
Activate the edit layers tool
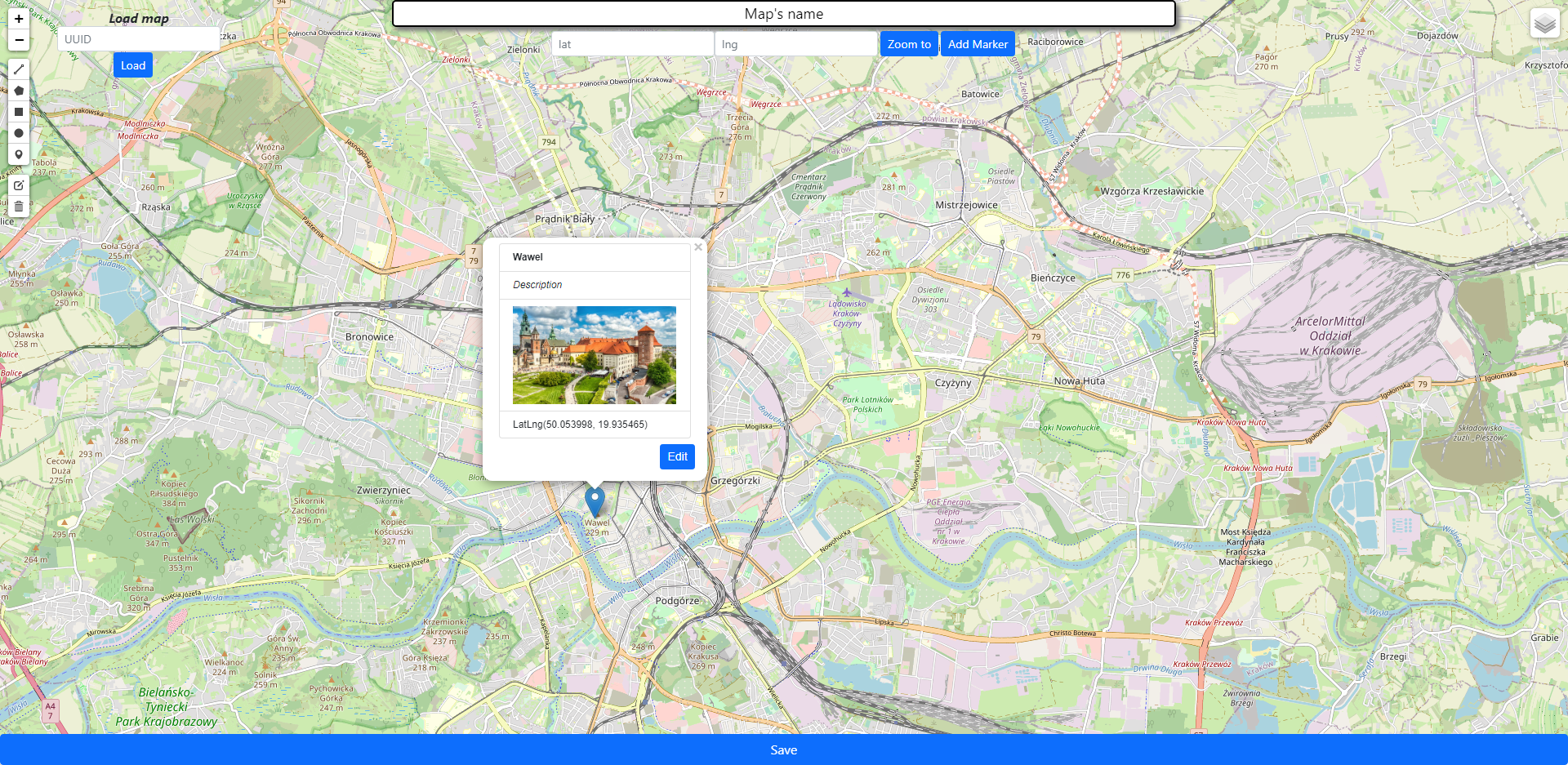tap(19, 185)
